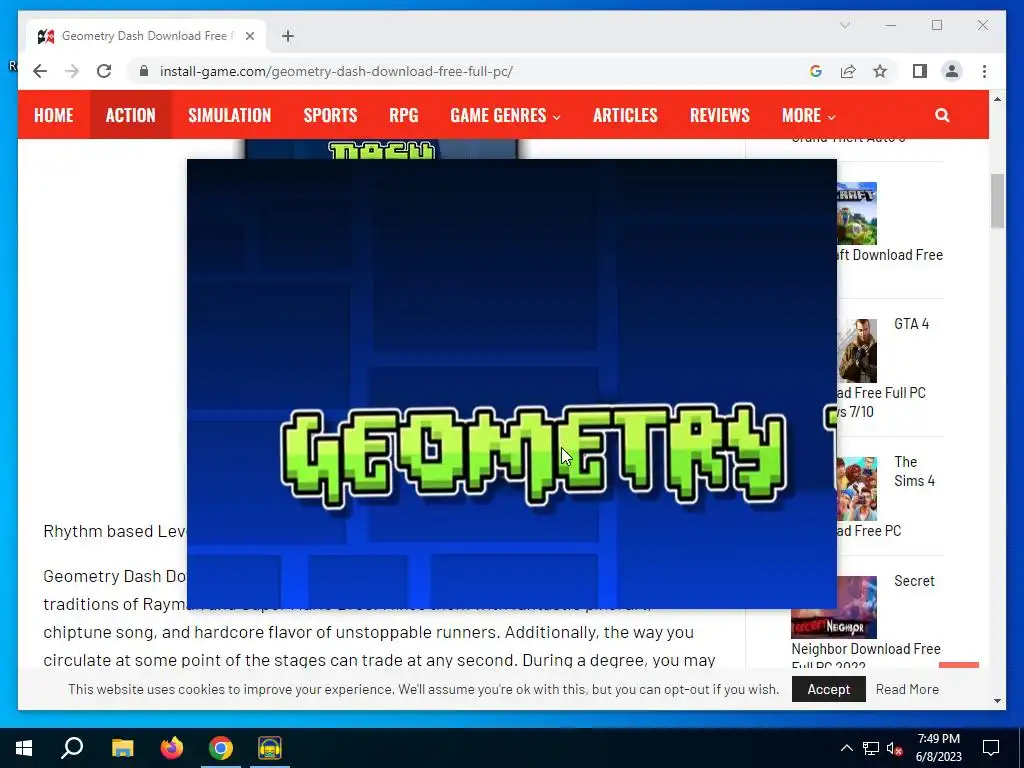Open the SPORTS category
1024x768 pixels.
pos(330,115)
